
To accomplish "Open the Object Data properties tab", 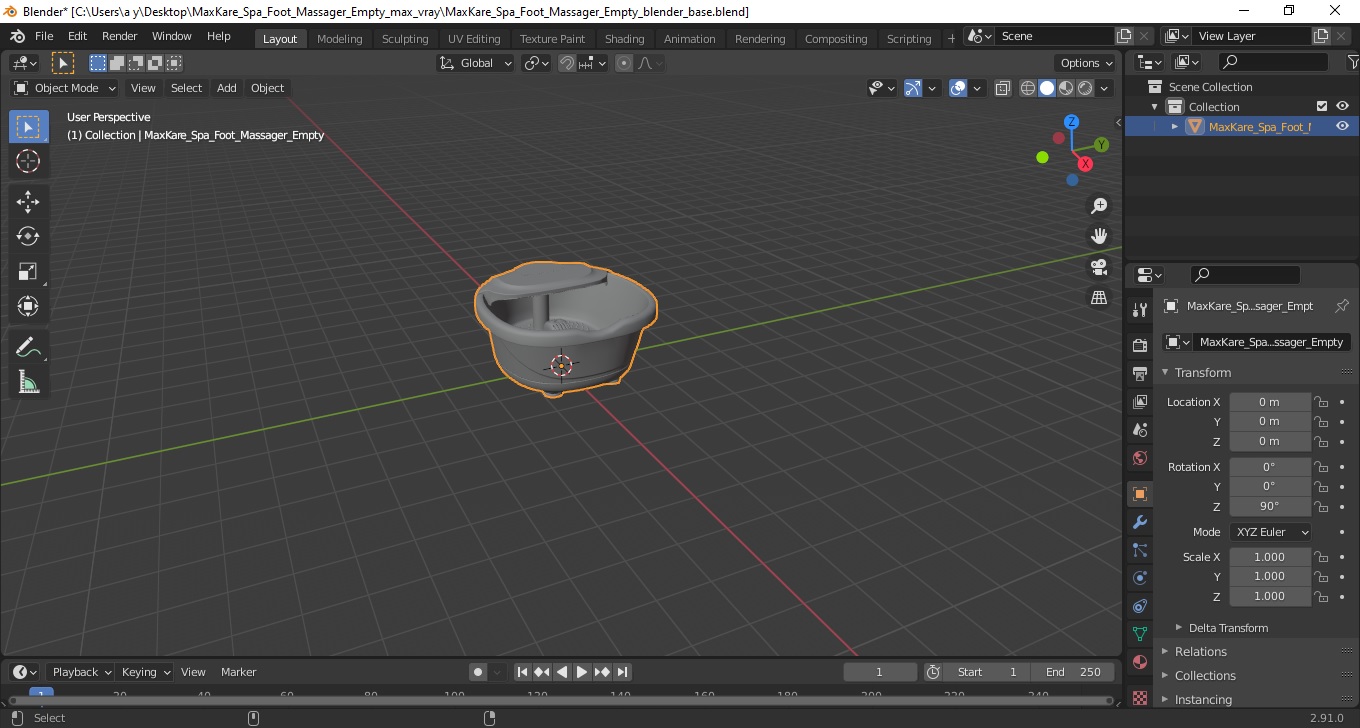I will coord(1140,634).
